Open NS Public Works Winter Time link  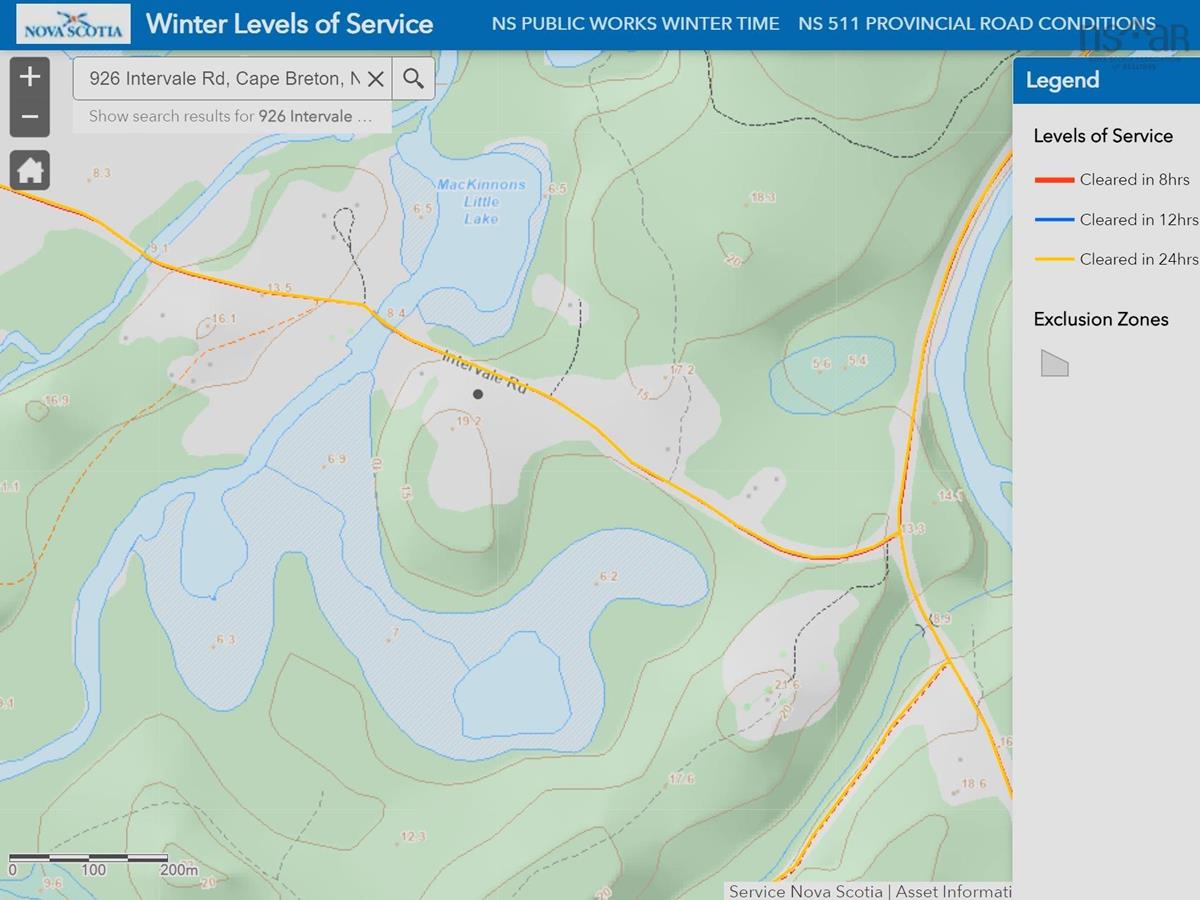[635, 24]
